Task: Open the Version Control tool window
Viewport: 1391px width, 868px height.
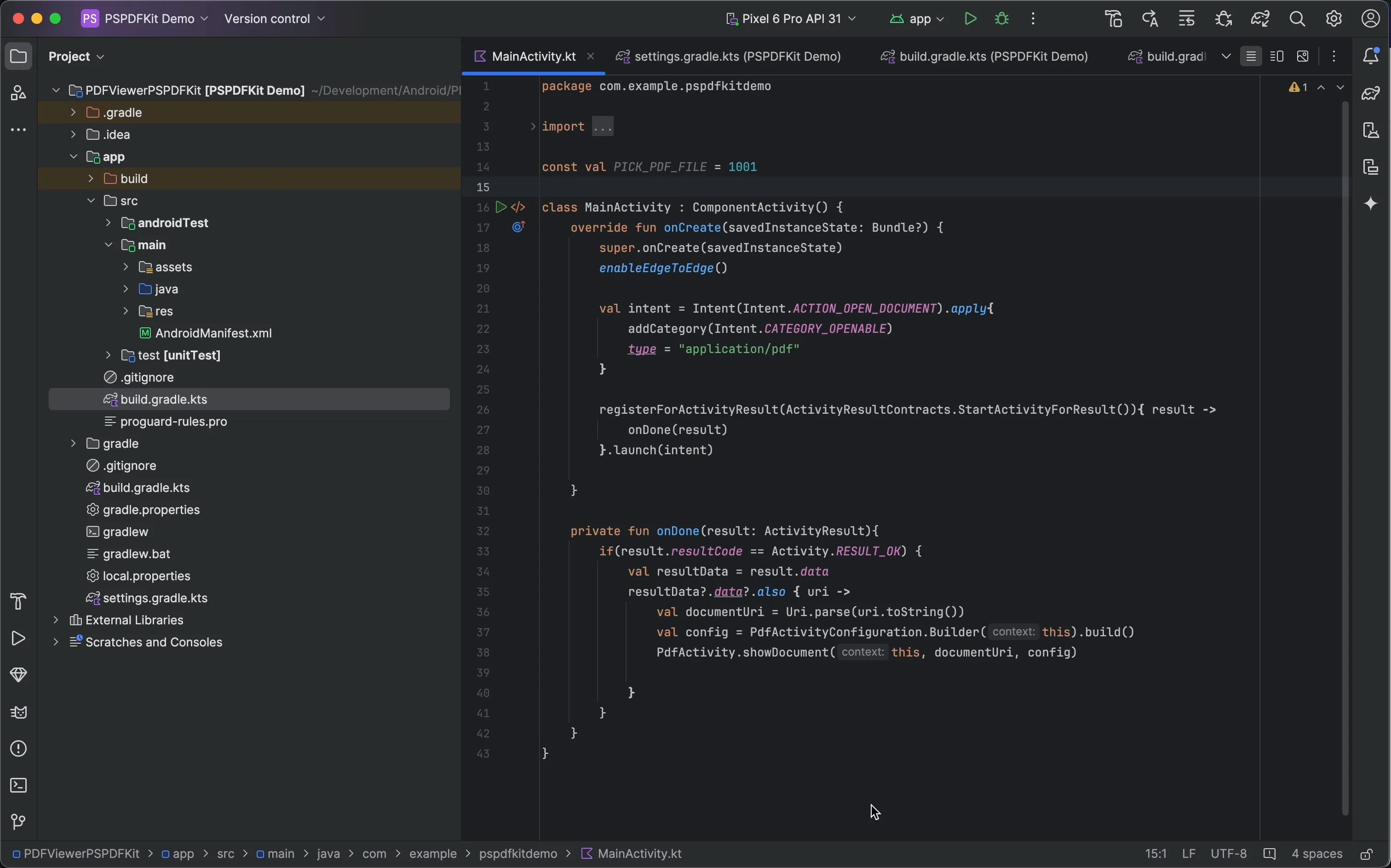Action: pyautogui.click(x=18, y=822)
